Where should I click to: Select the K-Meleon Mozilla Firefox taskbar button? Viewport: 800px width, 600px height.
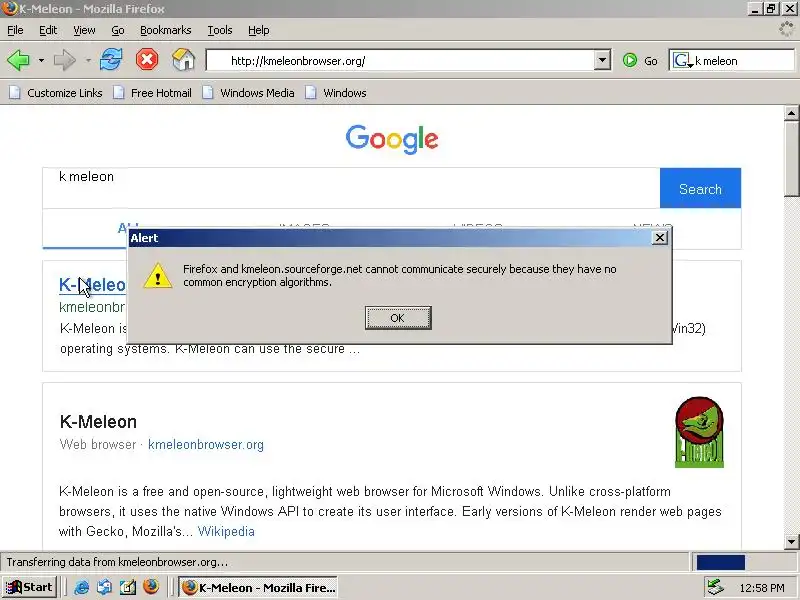coord(258,587)
